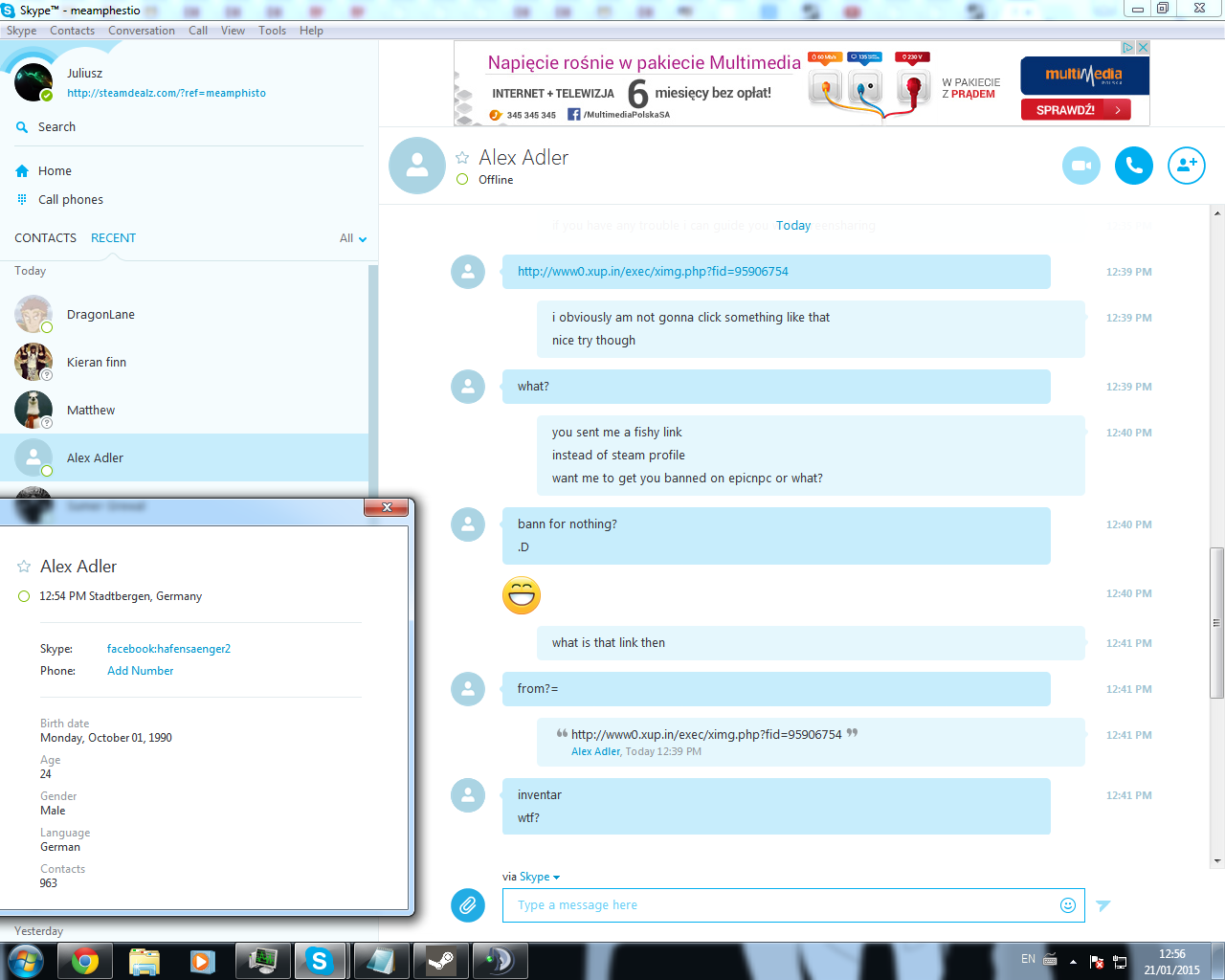Click the Search field in the sidebar

tap(189, 127)
